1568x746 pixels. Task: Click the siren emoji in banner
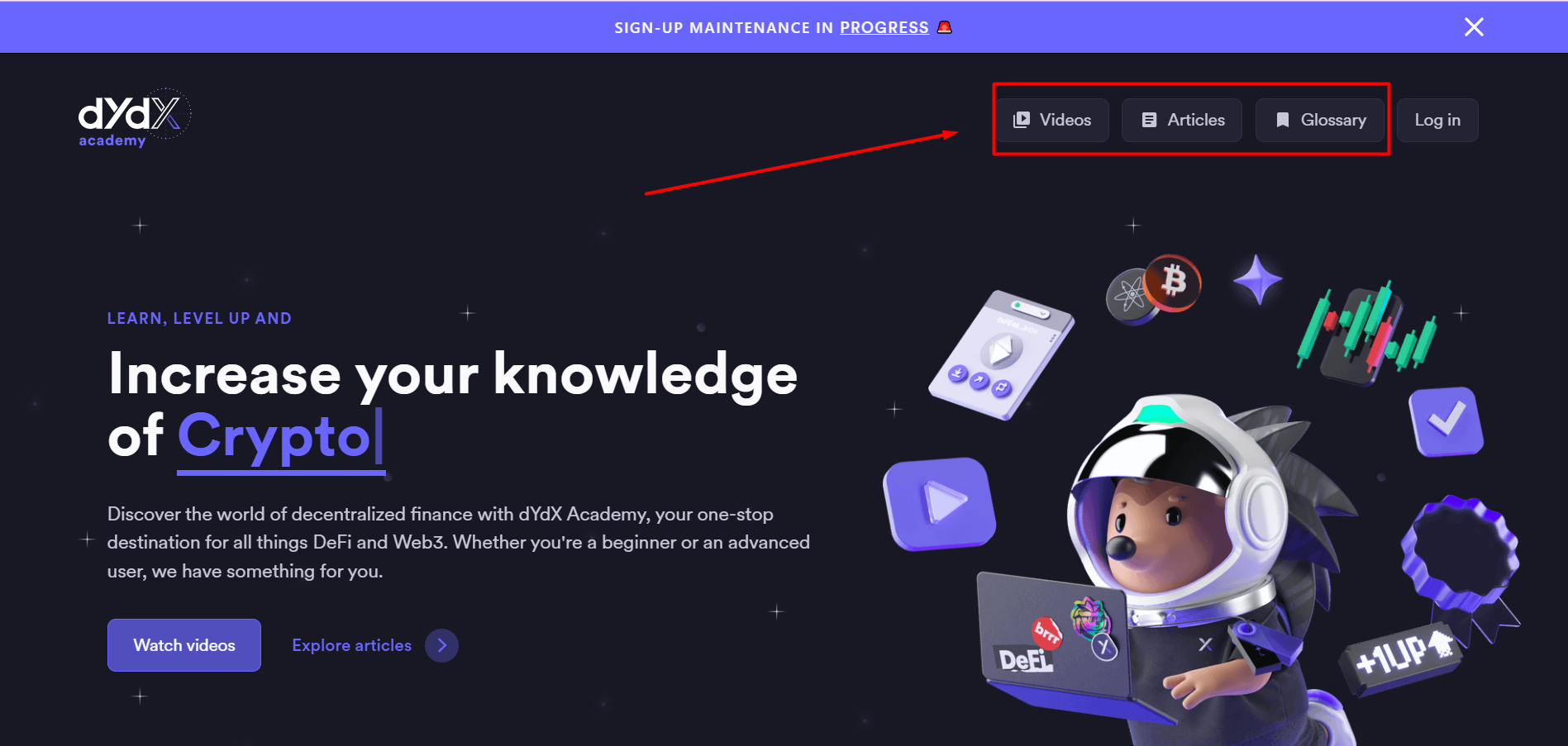pos(945,27)
